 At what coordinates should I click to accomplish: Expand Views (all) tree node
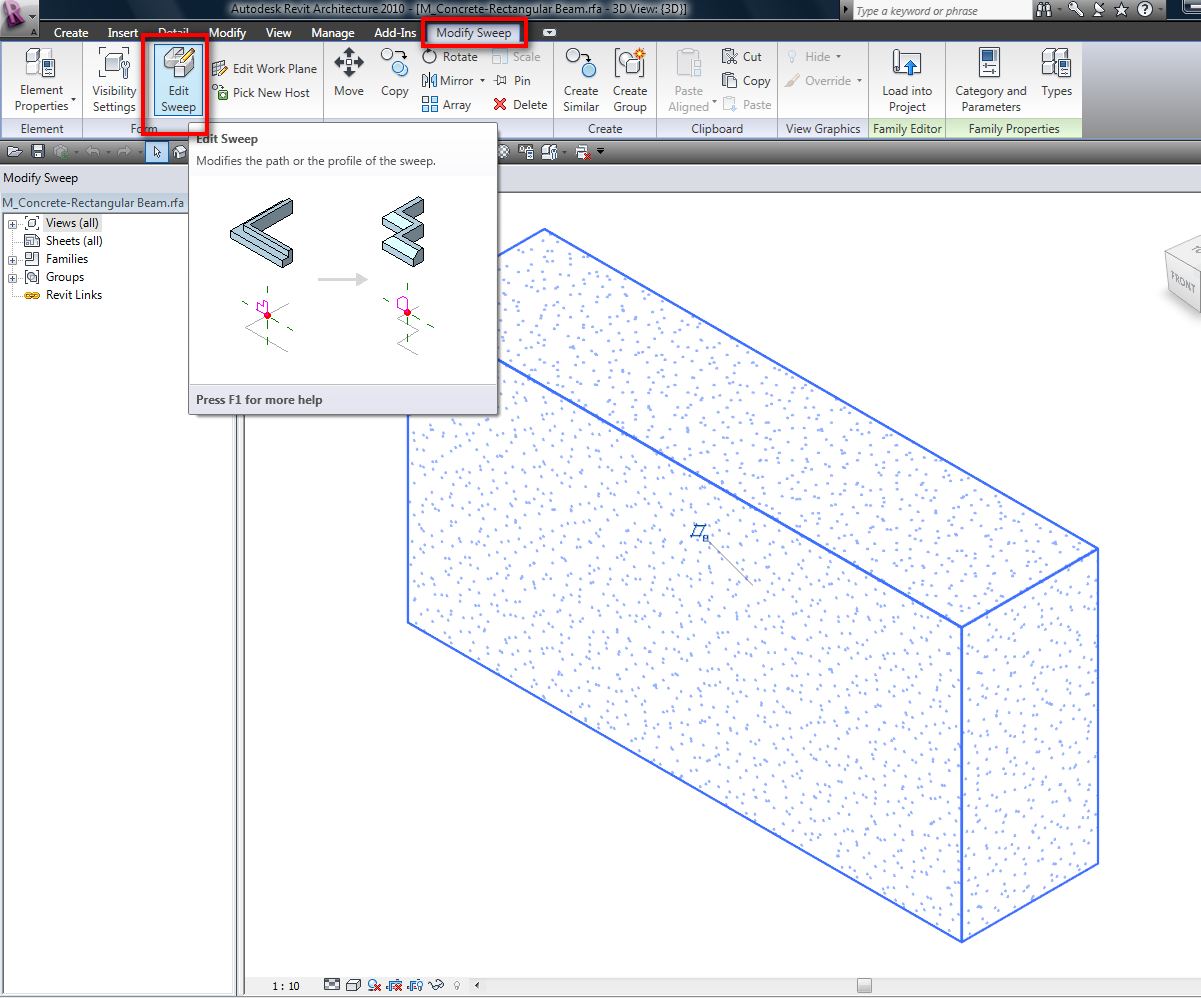(x=12, y=223)
